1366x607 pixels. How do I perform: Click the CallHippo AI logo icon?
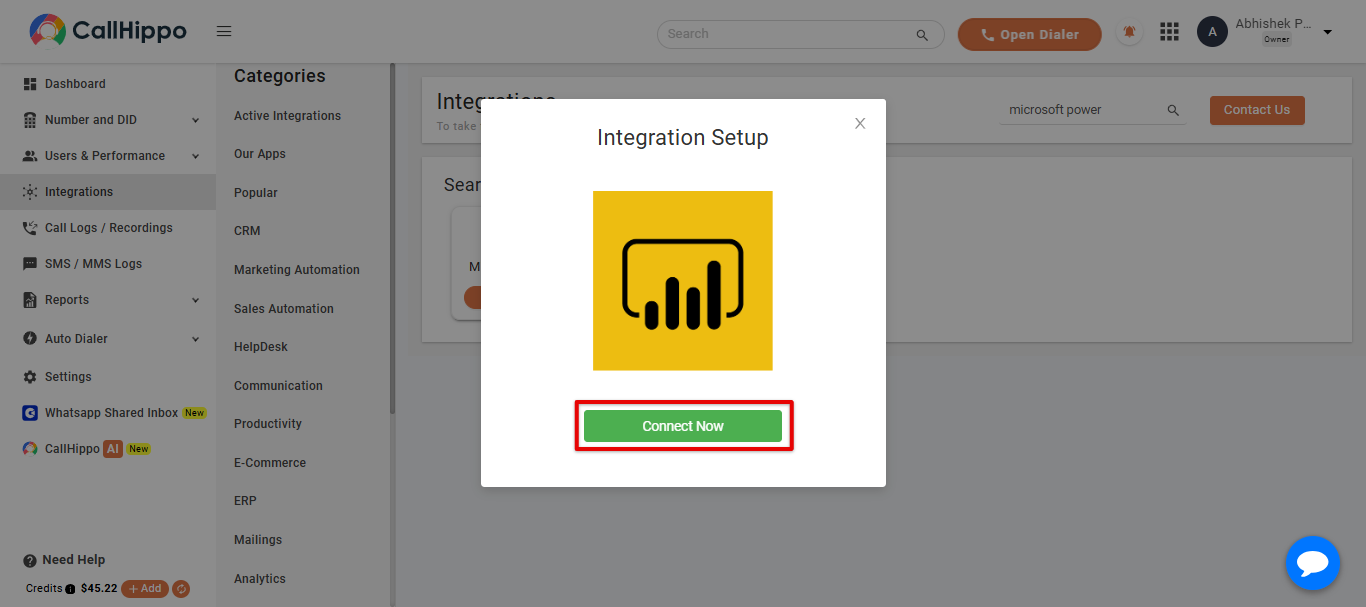(x=30, y=449)
